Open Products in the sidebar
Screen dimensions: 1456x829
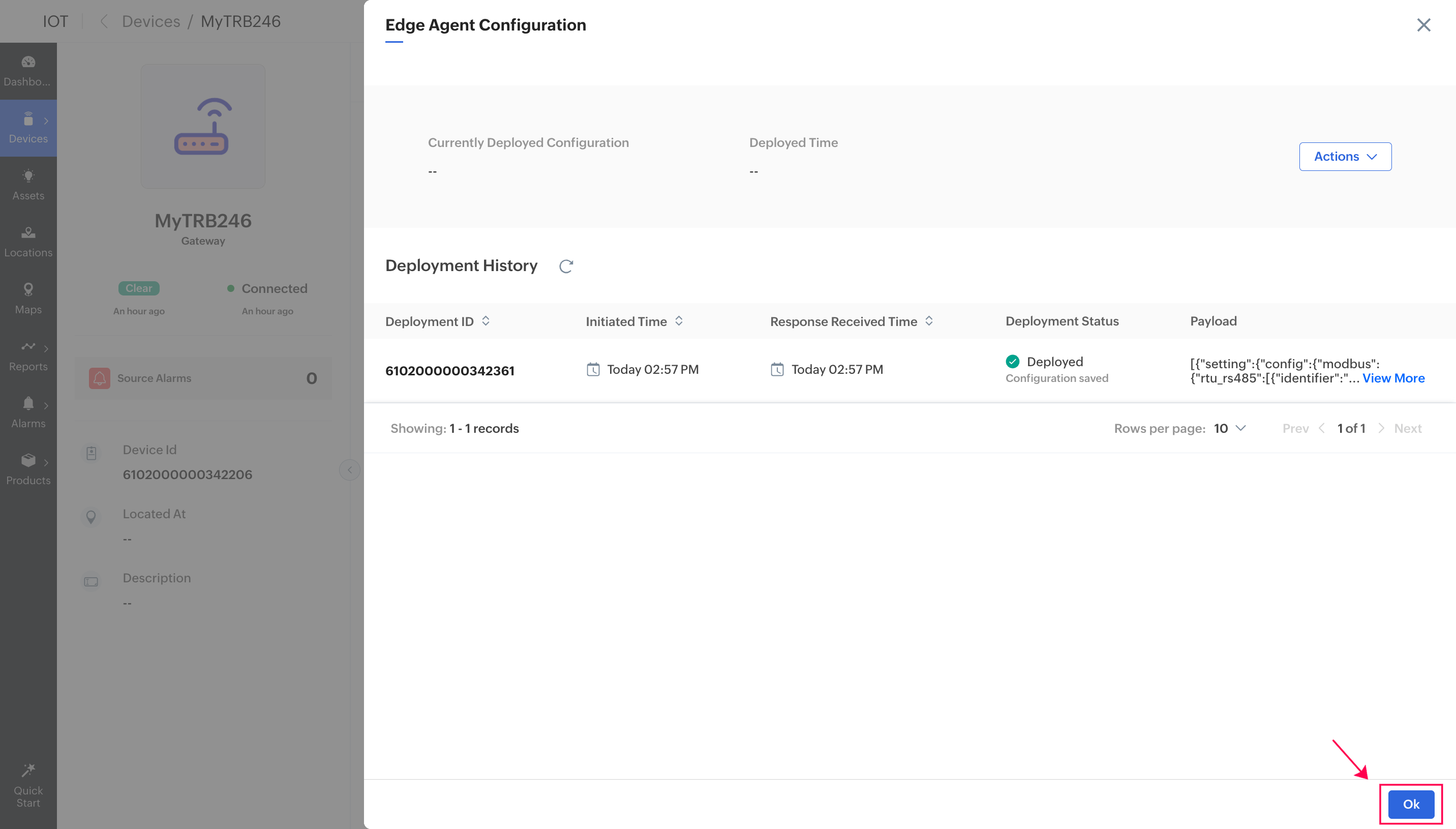pyautogui.click(x=28, y=469)
